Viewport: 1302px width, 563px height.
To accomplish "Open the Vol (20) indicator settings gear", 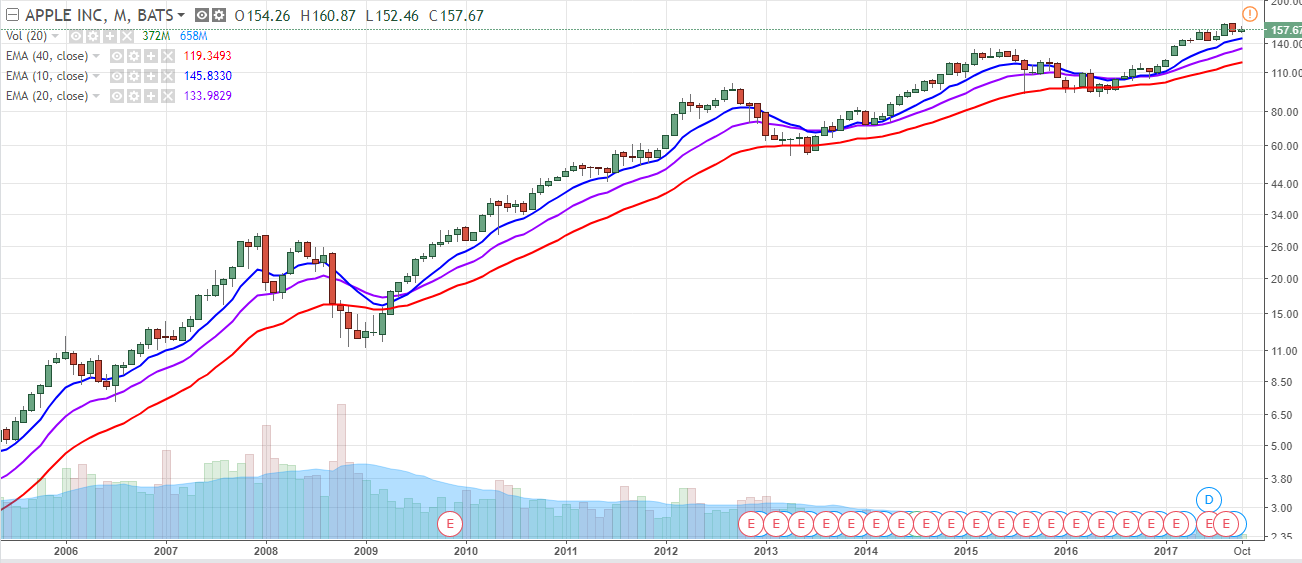I will pyautogui.click(x=92, y=37).
